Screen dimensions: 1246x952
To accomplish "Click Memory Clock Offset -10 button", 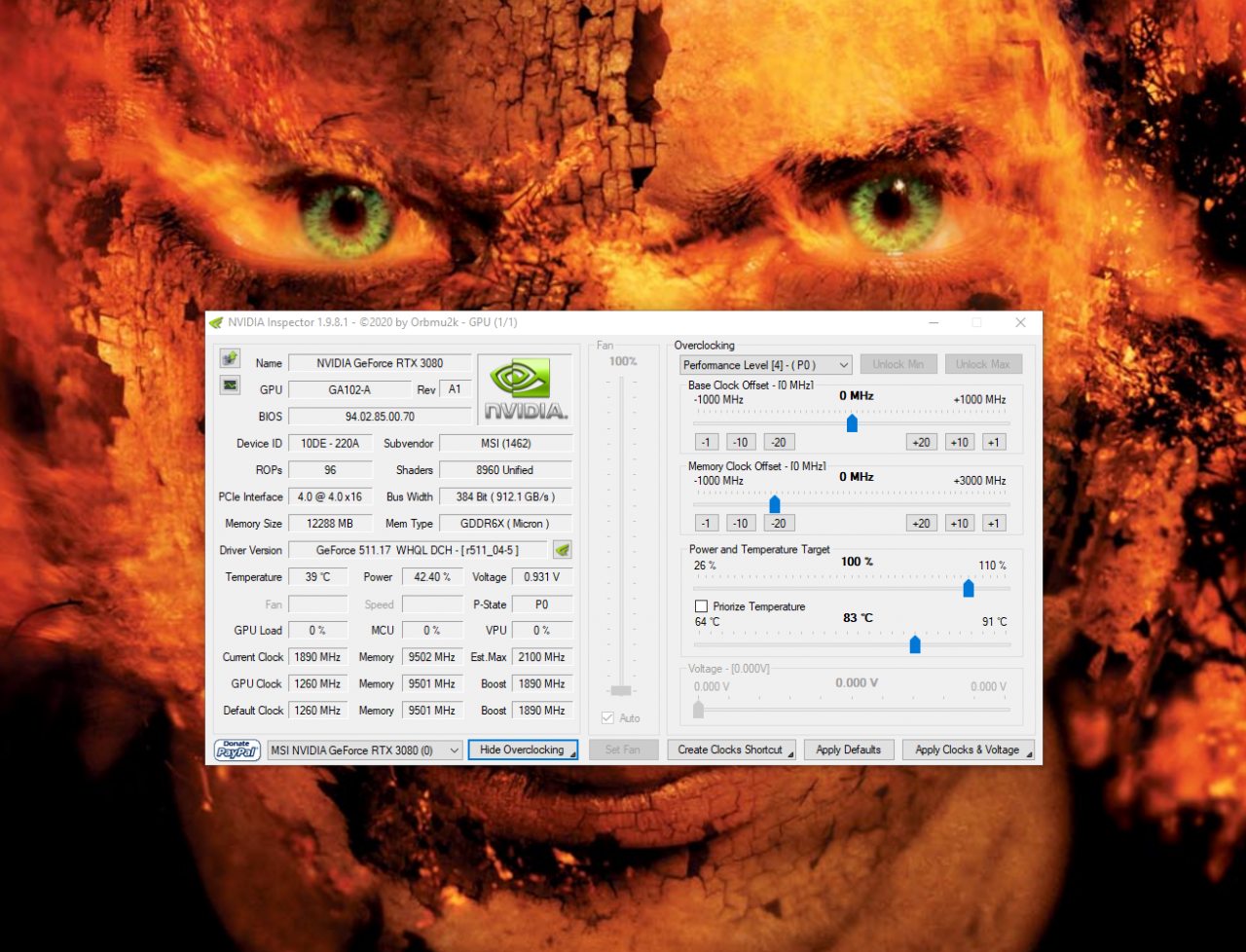I will (741, 523).
